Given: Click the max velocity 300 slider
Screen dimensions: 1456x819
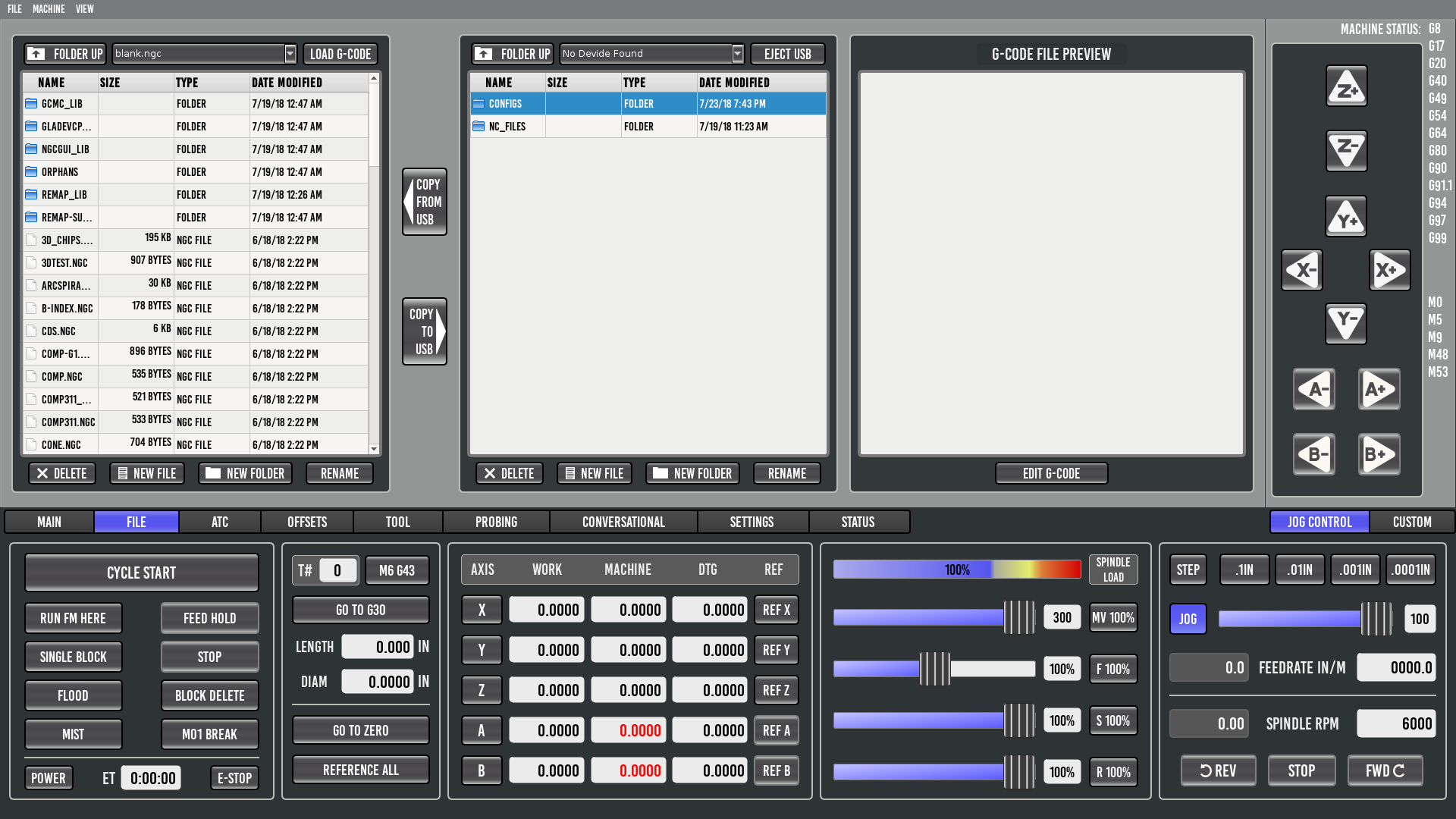Looking at the screenshot, I should [934, 617].
